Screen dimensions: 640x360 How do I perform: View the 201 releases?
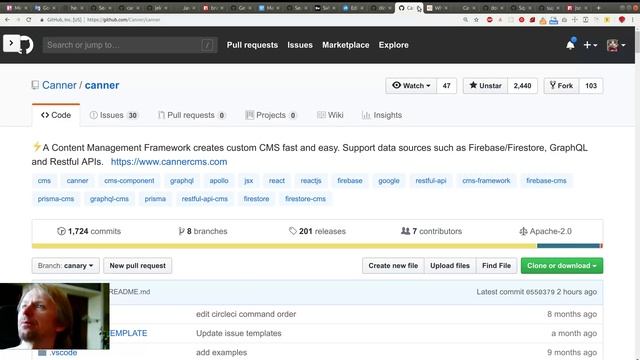[x=317, y=231]
